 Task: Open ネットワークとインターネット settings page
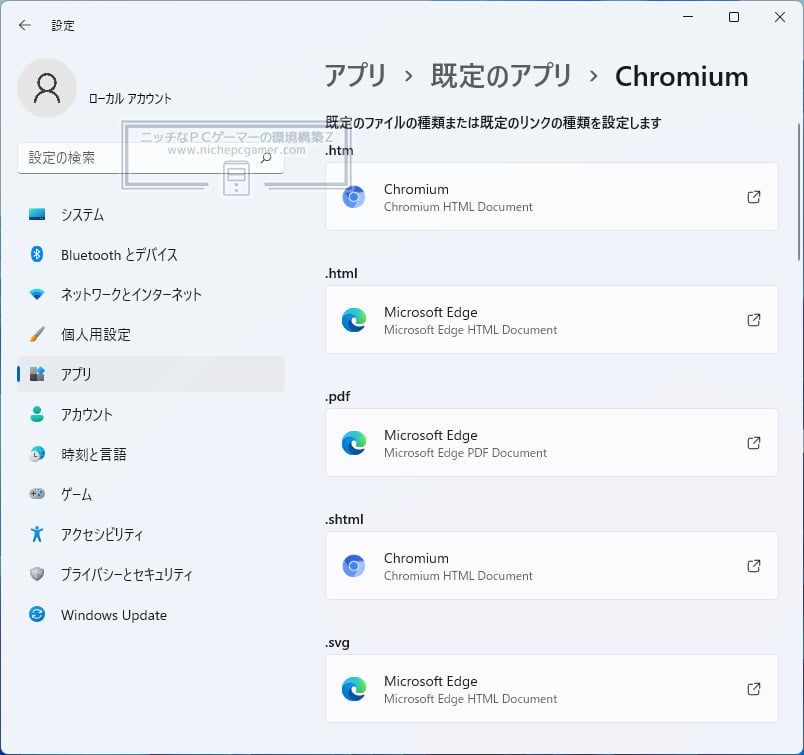pyautogui.click(x=151, y=294)
